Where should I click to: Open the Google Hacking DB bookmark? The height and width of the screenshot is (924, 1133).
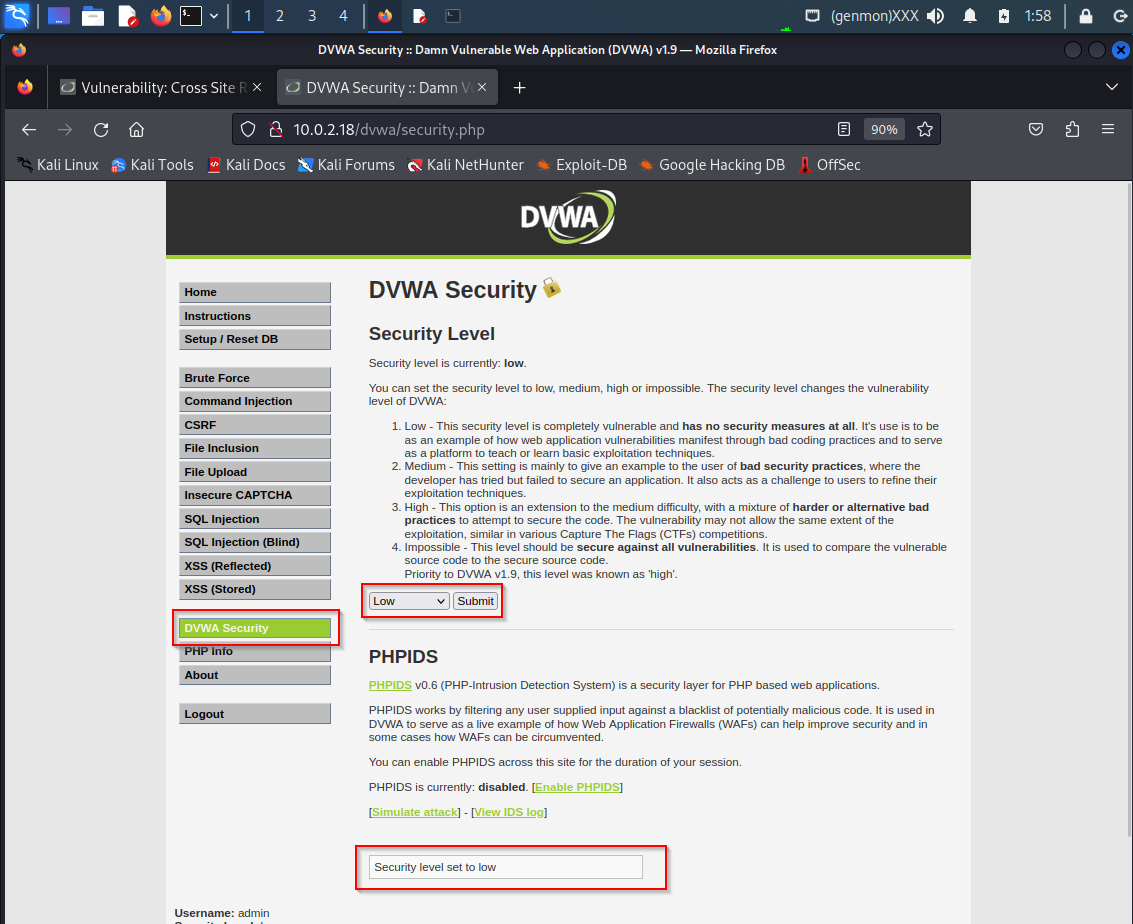click(712, 165)
